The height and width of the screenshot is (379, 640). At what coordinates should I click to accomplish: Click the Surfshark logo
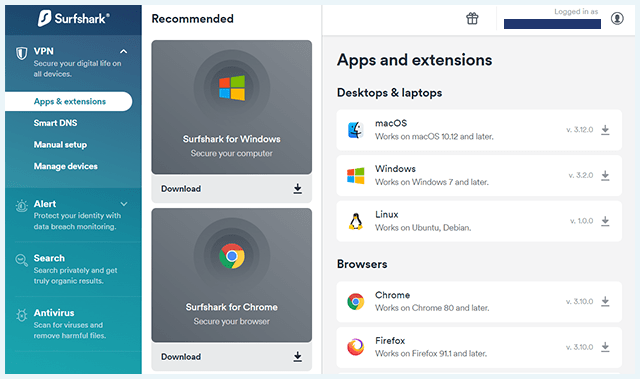pyautogui.click(x=73, y=18)
